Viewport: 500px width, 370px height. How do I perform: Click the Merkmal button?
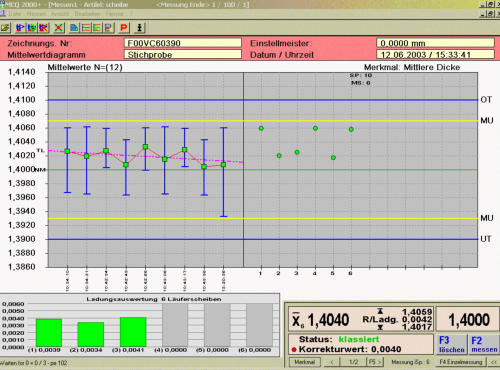point(304,362)
